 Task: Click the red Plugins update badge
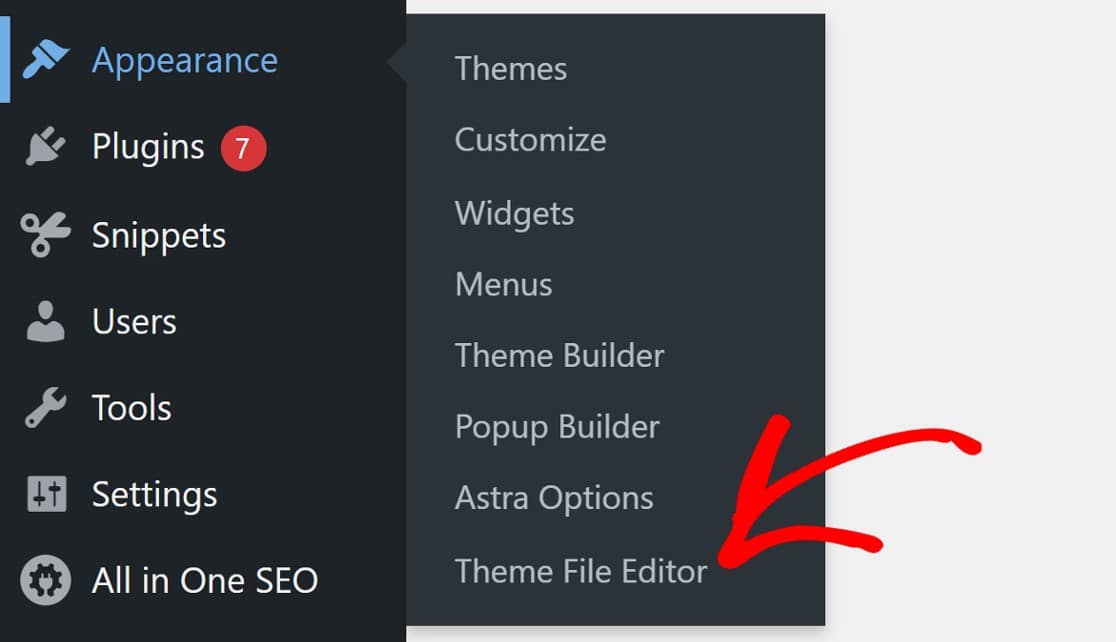242,148
